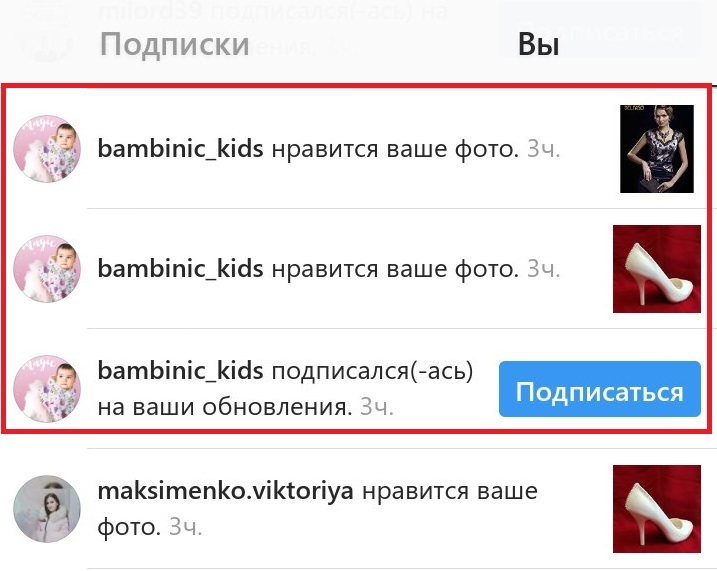The width and height of the screenshot is (717, 571).
Task: Open the maksimenko.viktoriya username link
Action: [x=225, y=491]
